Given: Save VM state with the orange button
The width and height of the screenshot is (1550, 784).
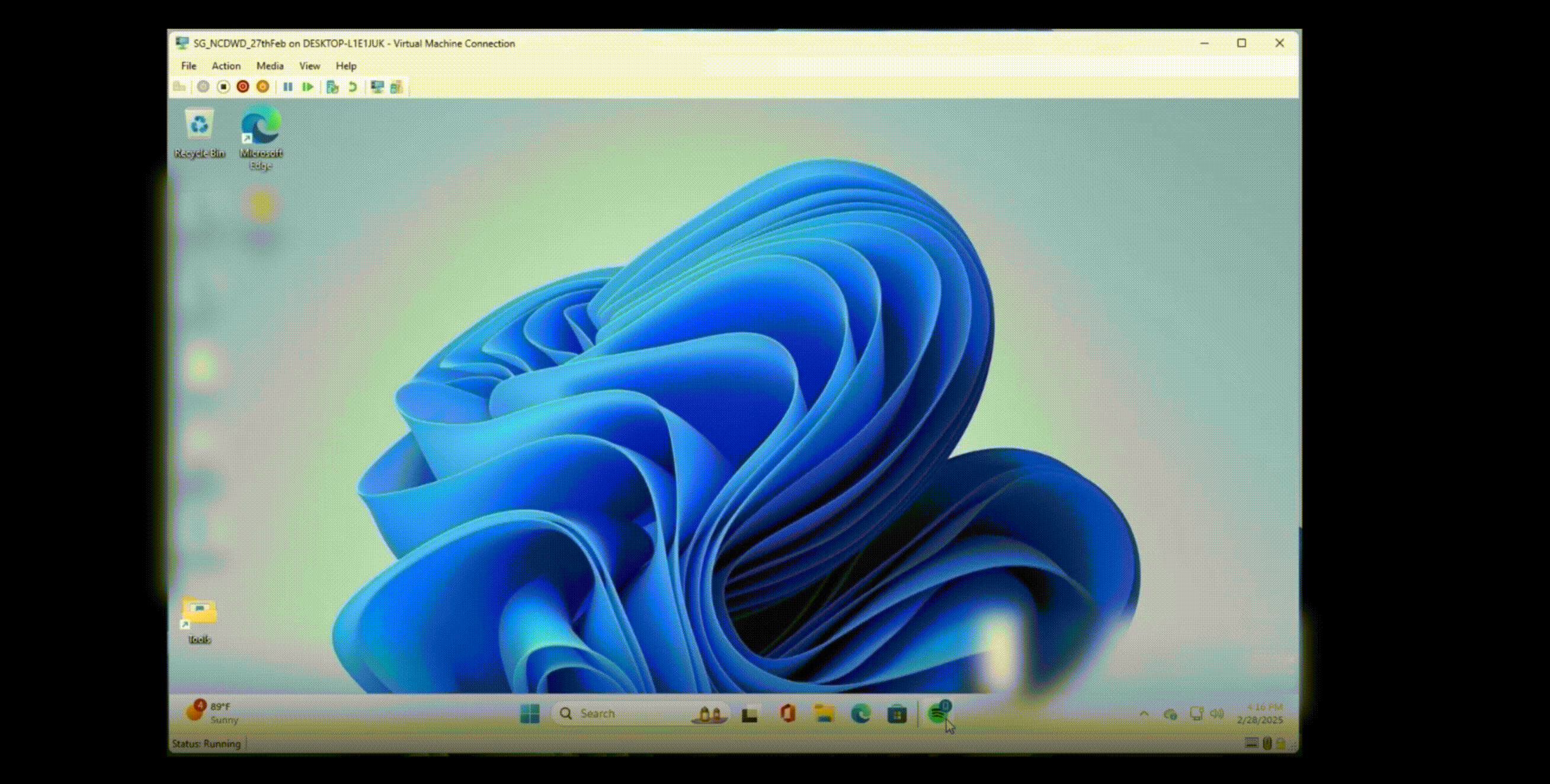Looking at the screenshot, I should [263, 86].
